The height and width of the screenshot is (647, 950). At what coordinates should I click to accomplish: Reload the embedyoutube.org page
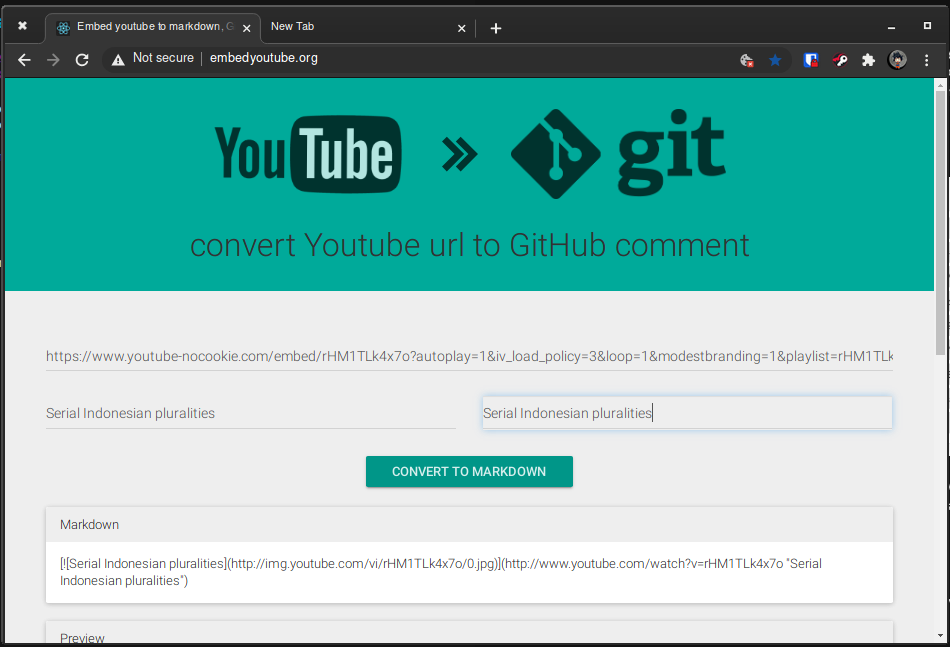pyautogui.click(x=82, y=59)
